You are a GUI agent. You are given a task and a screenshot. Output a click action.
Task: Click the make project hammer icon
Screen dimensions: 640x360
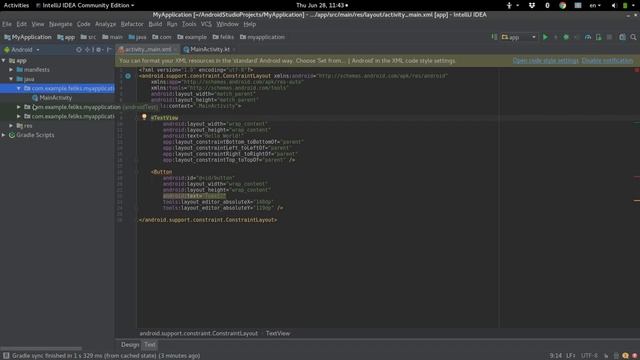point(494,37)
